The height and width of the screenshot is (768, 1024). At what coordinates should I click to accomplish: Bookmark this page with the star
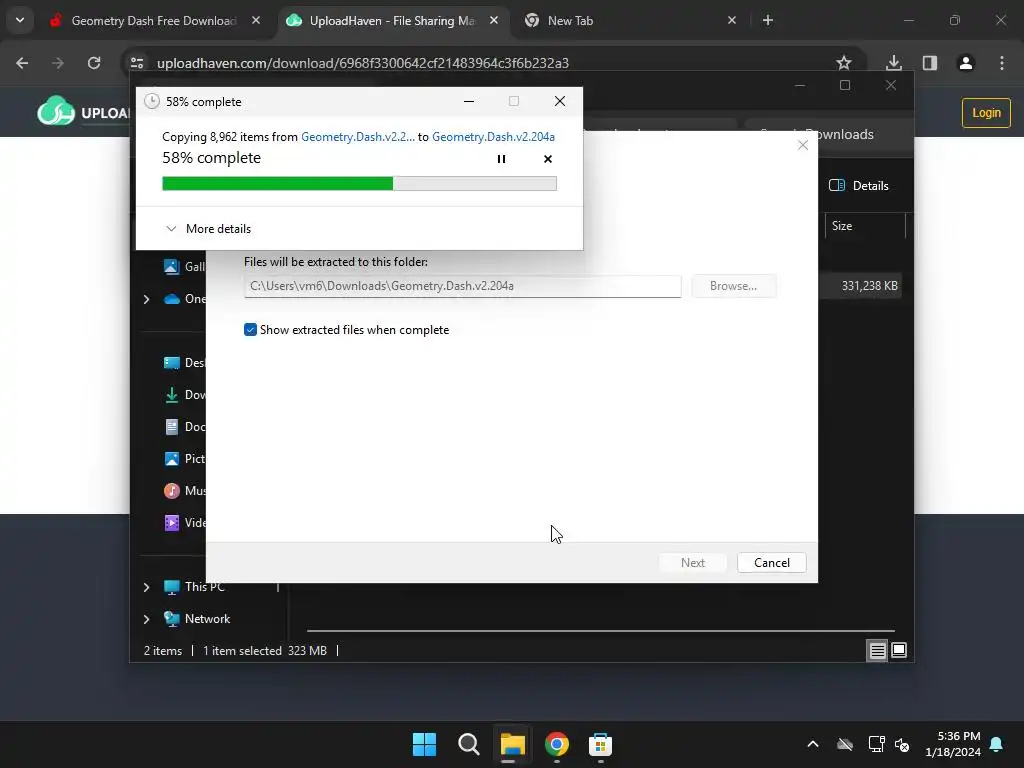click(x=844, y=63)
